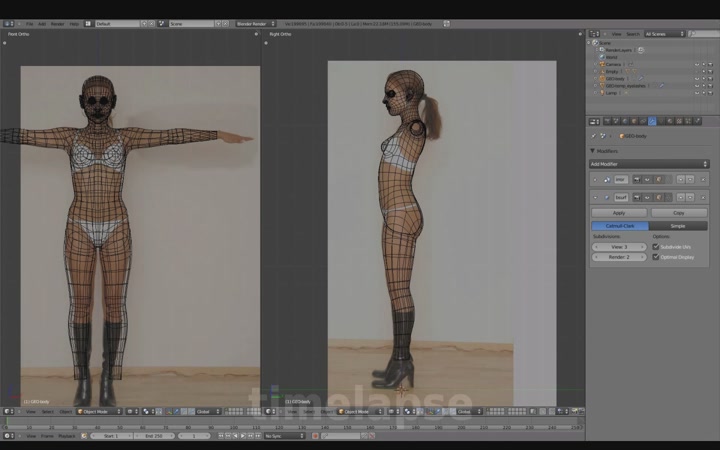The width and height of the screenshot is (720, 450).
Task: Open the Frame menu in timeline
Action: point(47,436)
